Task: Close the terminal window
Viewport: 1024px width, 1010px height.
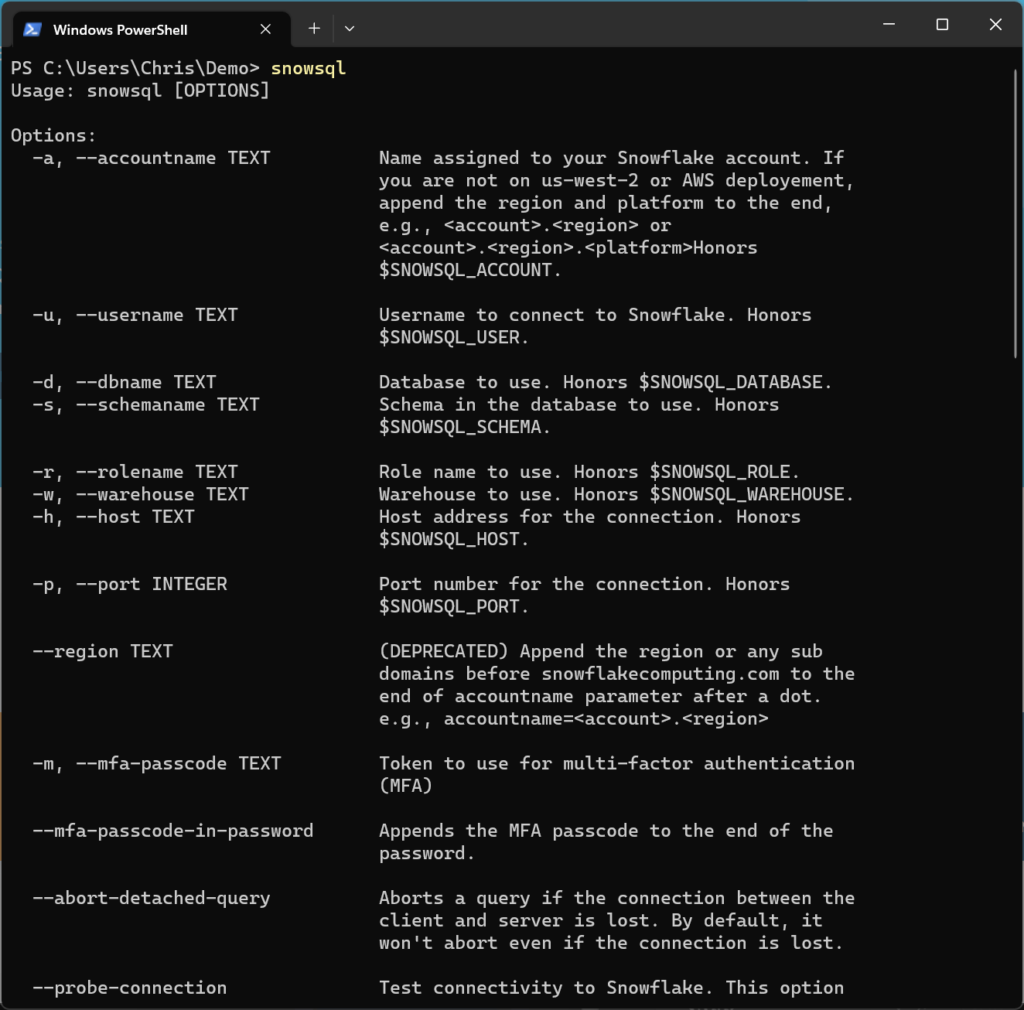Action: 996,25
